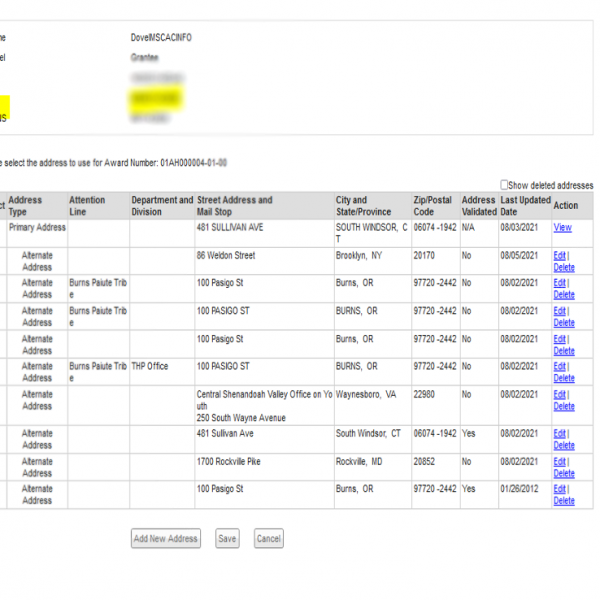600x600 pixels.
Task: Edit the alternate 481 Sullivan Ave address
Action: click(x=559, y=434)
